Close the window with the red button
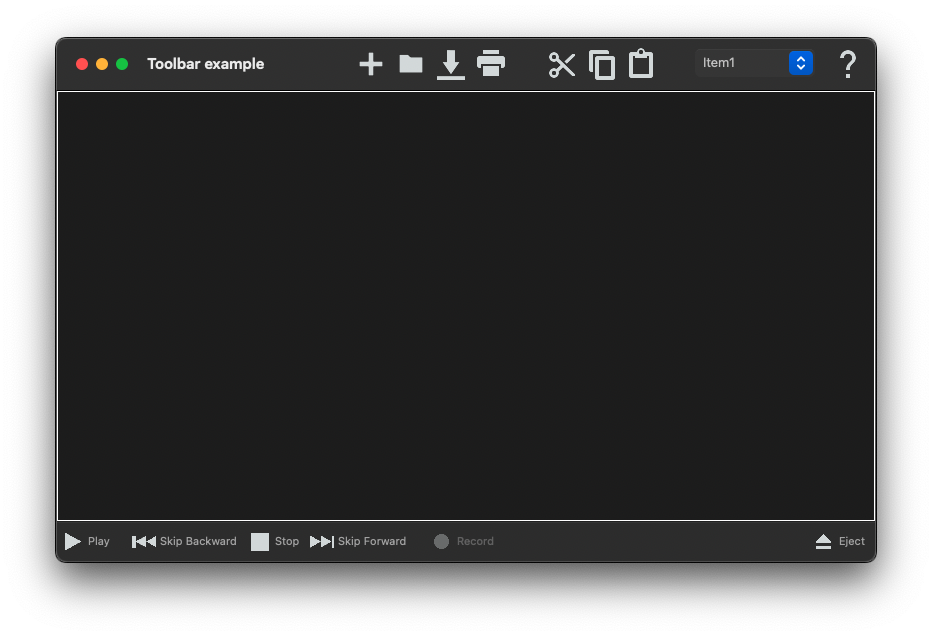932x636 pixels. tap(82, 64)
